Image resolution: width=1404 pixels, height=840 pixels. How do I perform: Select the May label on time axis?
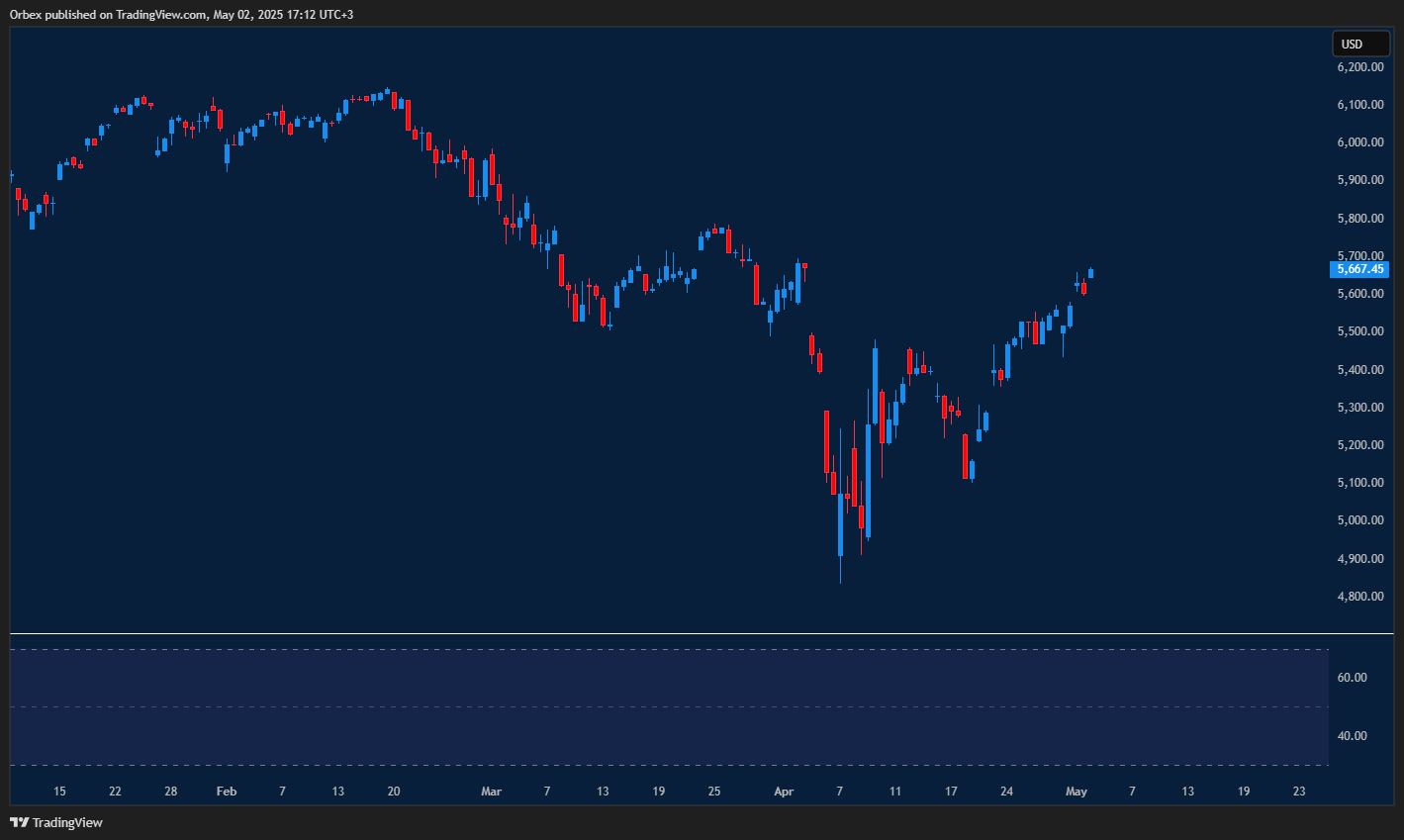click(1076, 792)
